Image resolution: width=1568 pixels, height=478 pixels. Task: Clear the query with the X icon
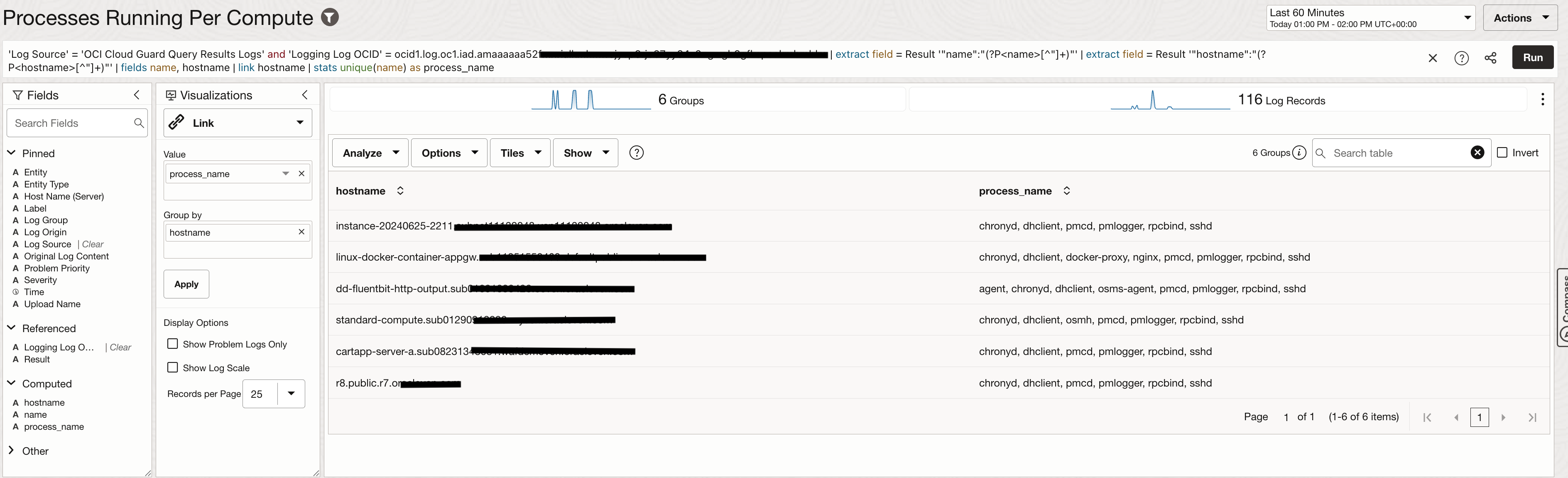1432,58
